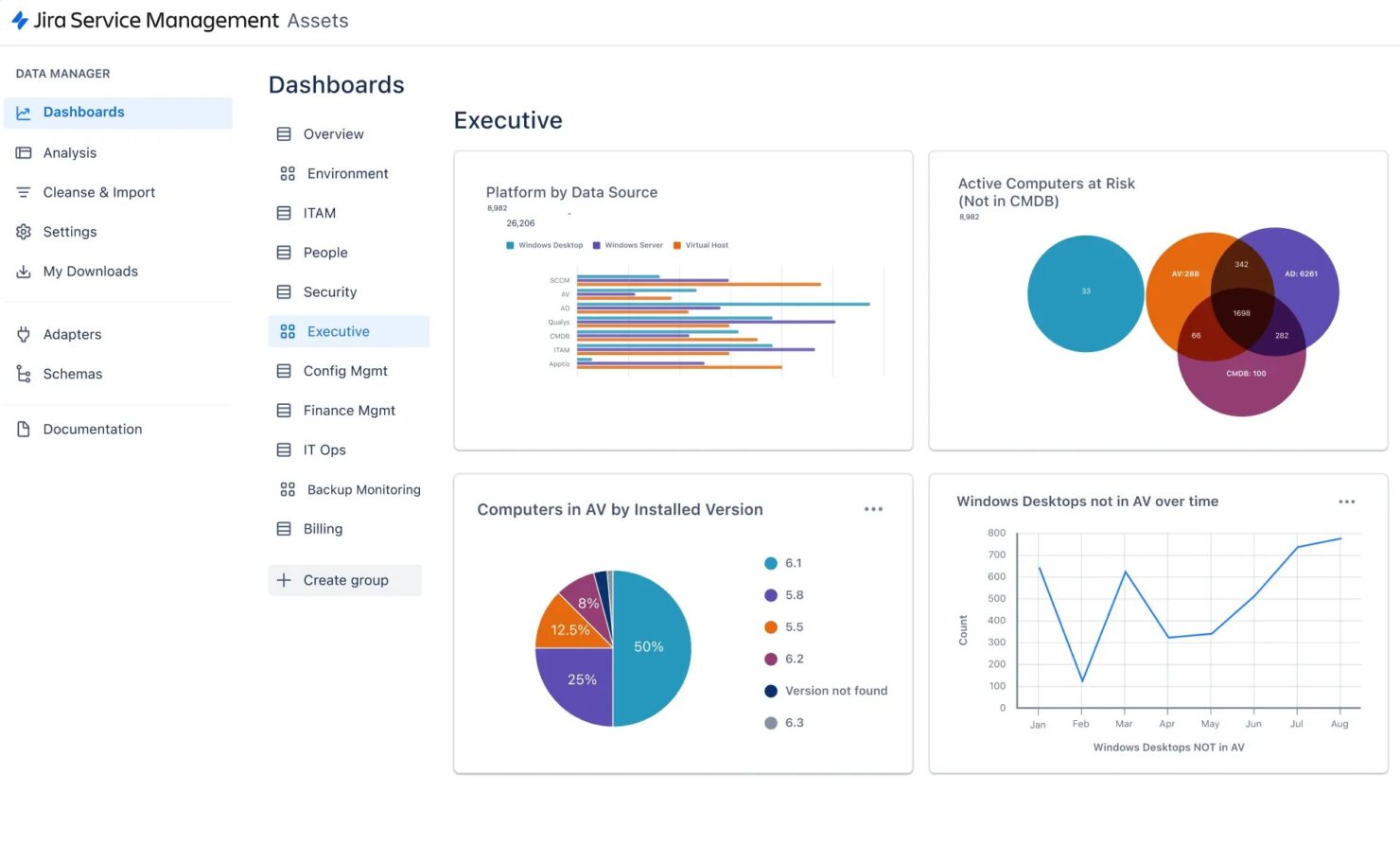Click the ITAM list icon
This screenshot has height=845, width=1400.
tap(284, 213)
